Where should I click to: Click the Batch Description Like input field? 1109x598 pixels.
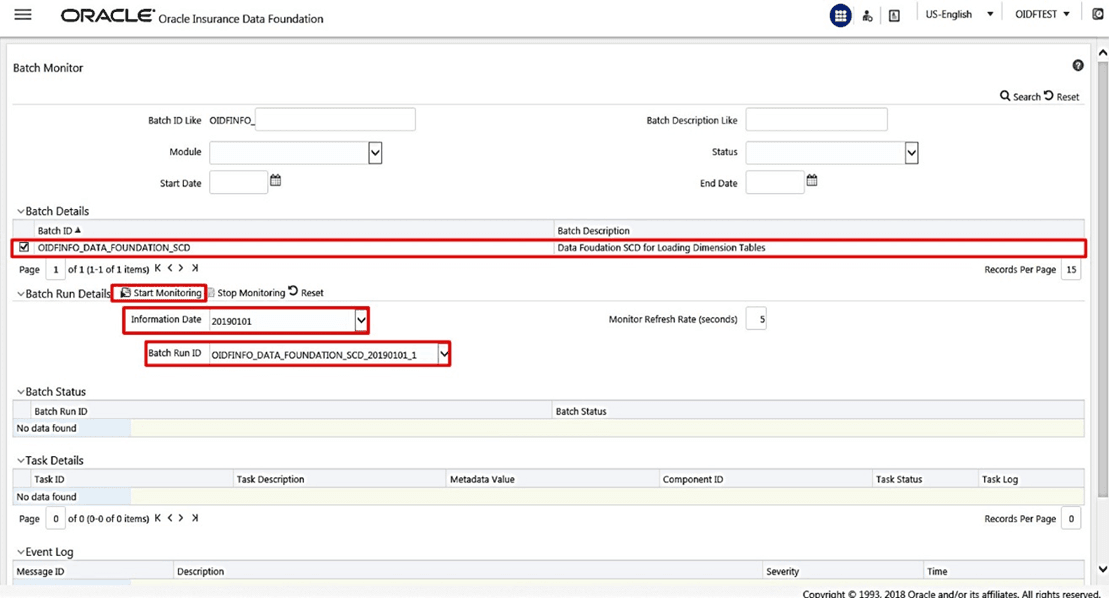(x=816, y=119)
